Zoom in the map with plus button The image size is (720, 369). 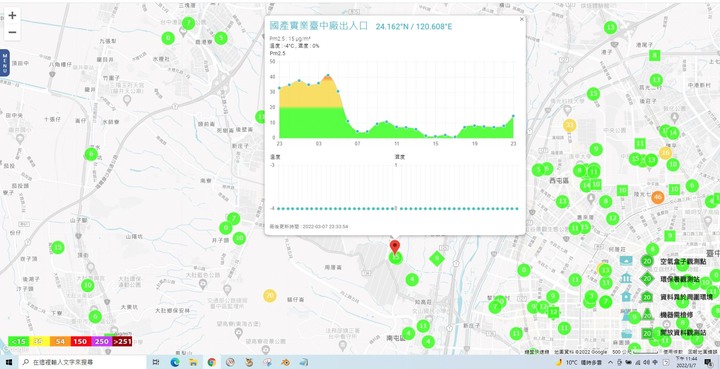12,16
